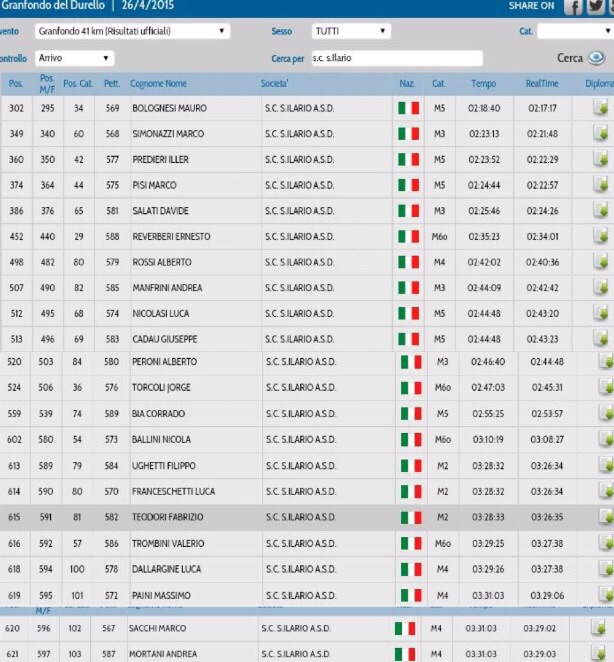
Task: Share results on Facebook
Action: pos(573,7)
